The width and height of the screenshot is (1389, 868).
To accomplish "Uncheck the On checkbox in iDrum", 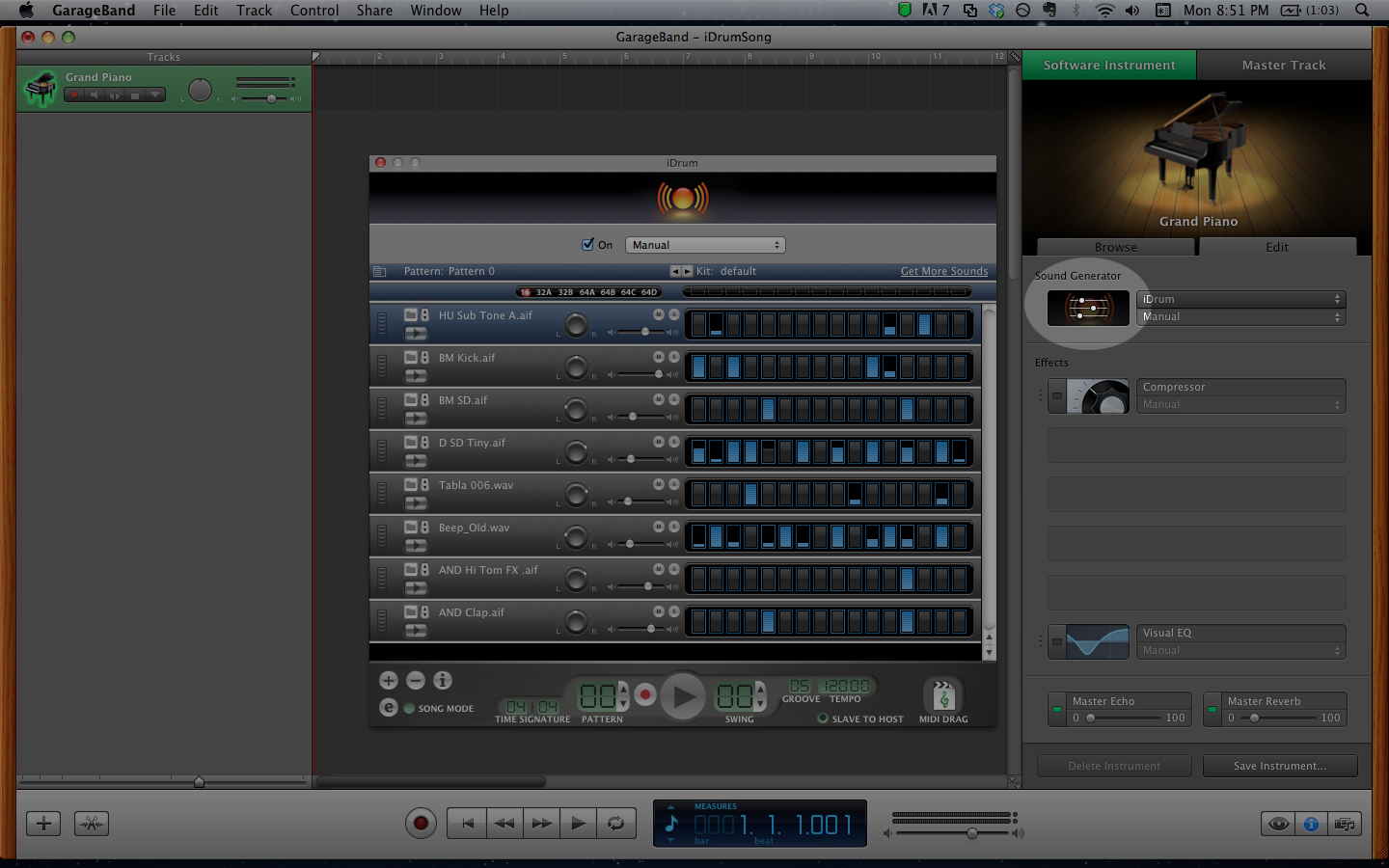I will click(x=588, y=245).
